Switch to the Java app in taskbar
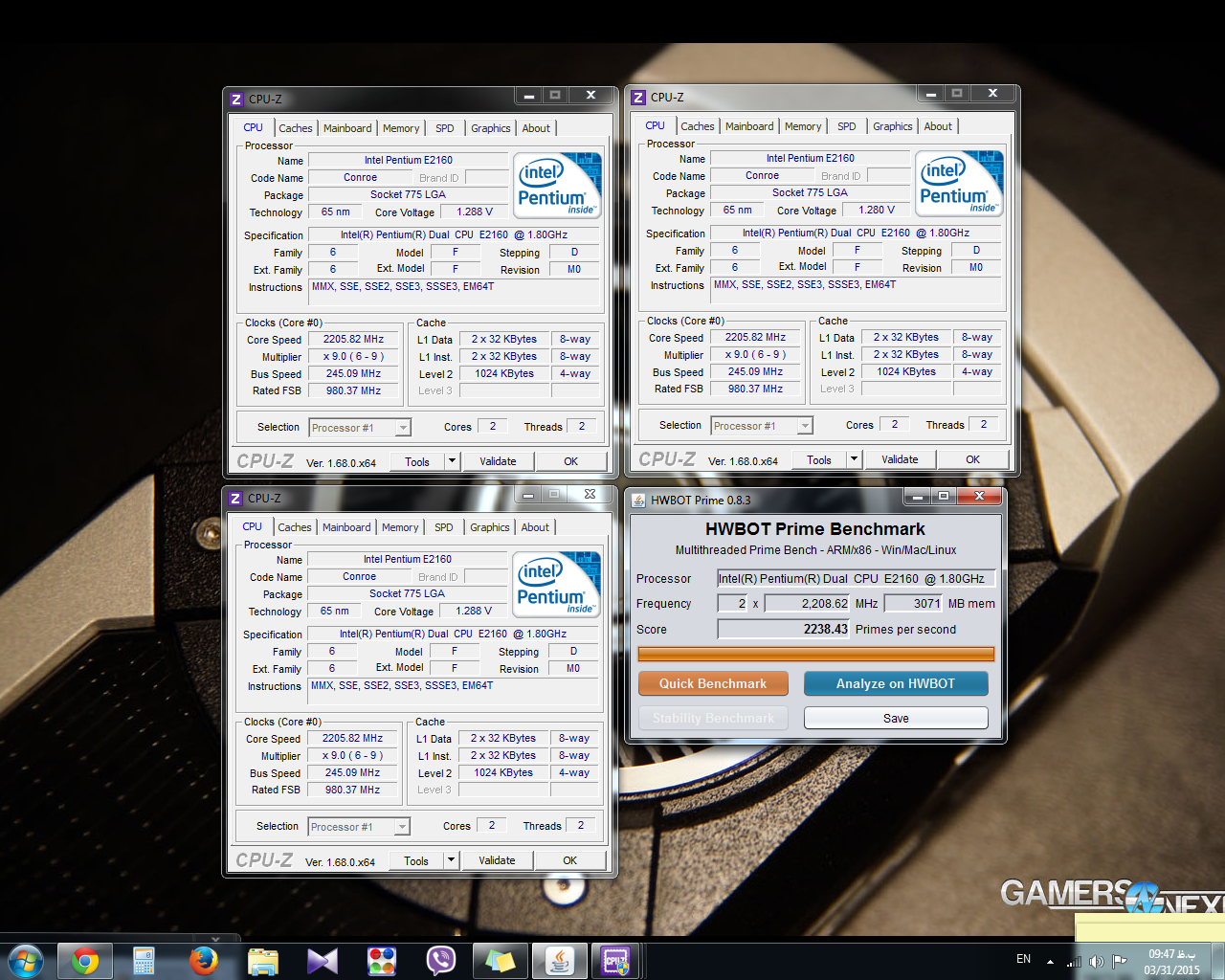The width and height of the screenshot is (1225, 980). point(560,960)
